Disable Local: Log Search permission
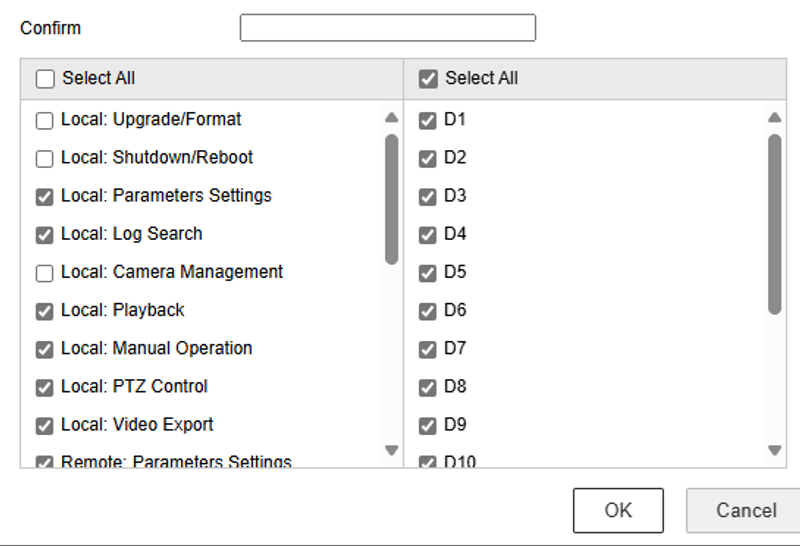The height and width of the screenshot is (546, 800). [x=44, y=235]
